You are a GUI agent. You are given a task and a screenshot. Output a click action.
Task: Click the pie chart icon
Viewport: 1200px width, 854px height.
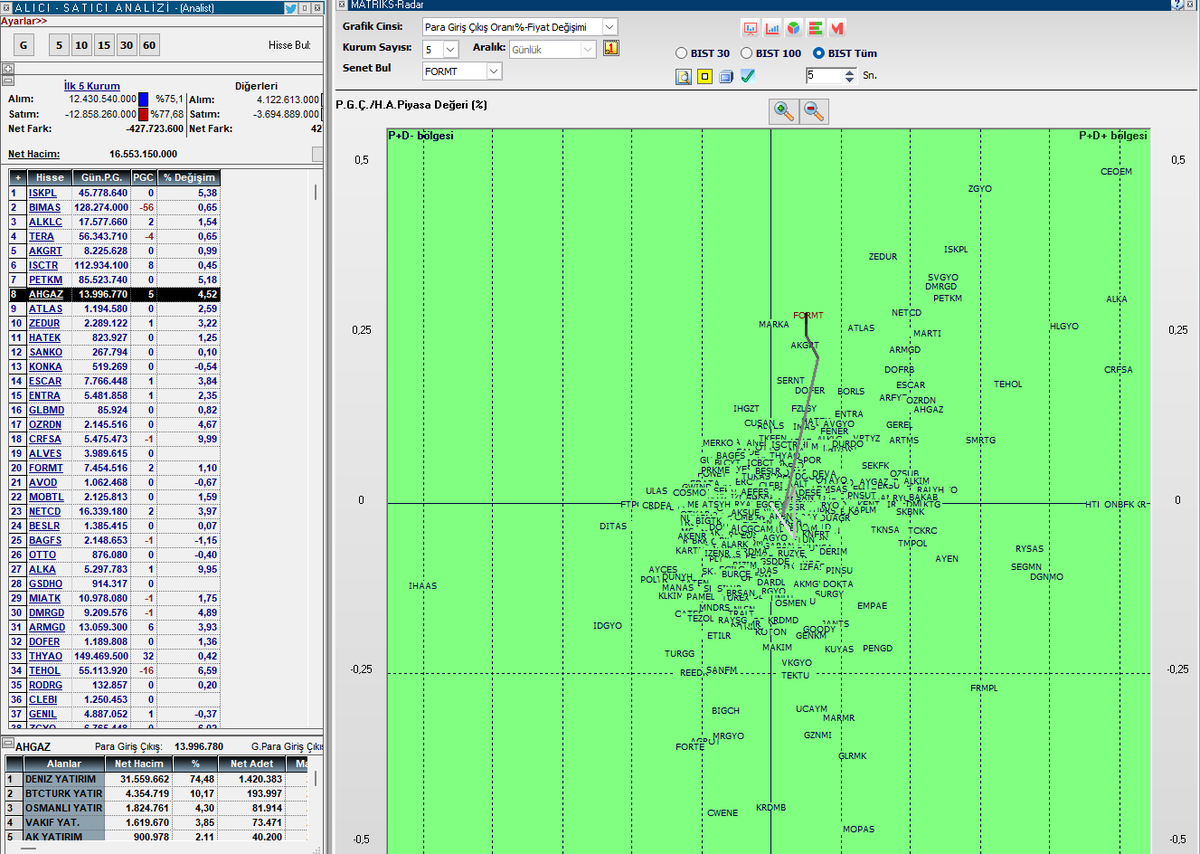[x=793, y=29]
